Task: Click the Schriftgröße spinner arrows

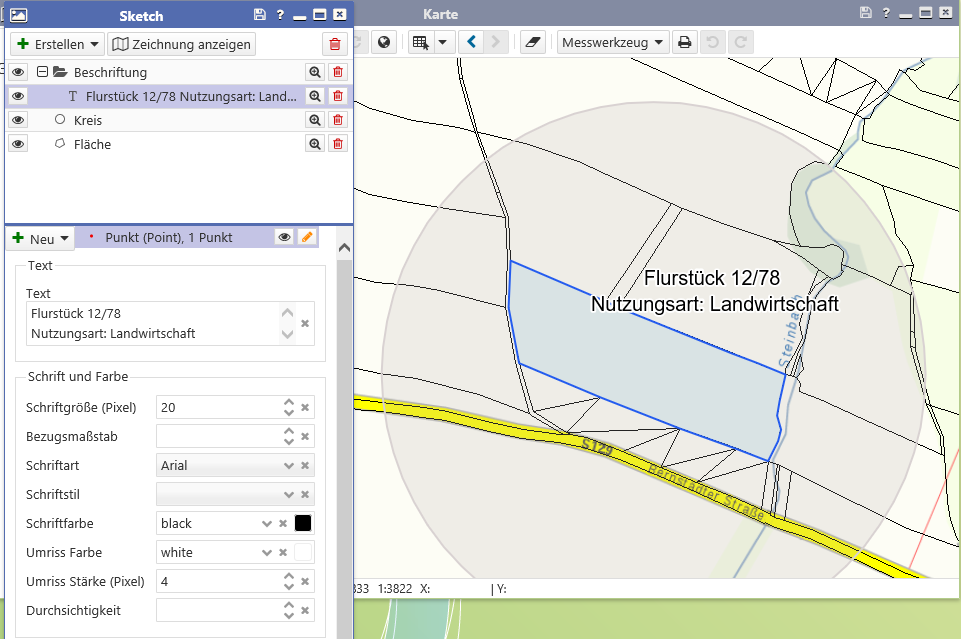Action: [289, 407]
